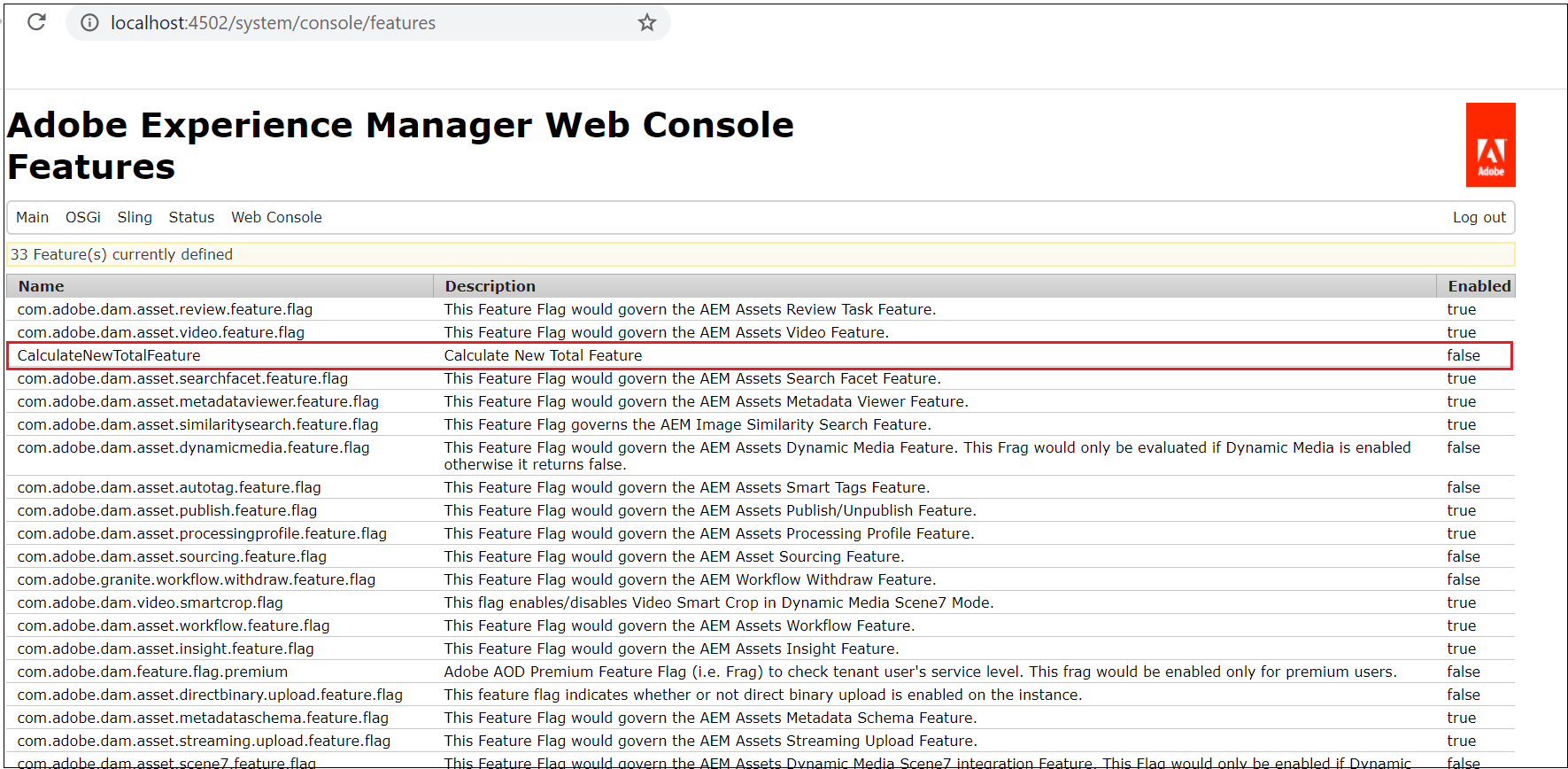Click the Calculate New Total Feature description
Screen dimensions: 1568x769
pyautogui.click(x=543, y=355)
